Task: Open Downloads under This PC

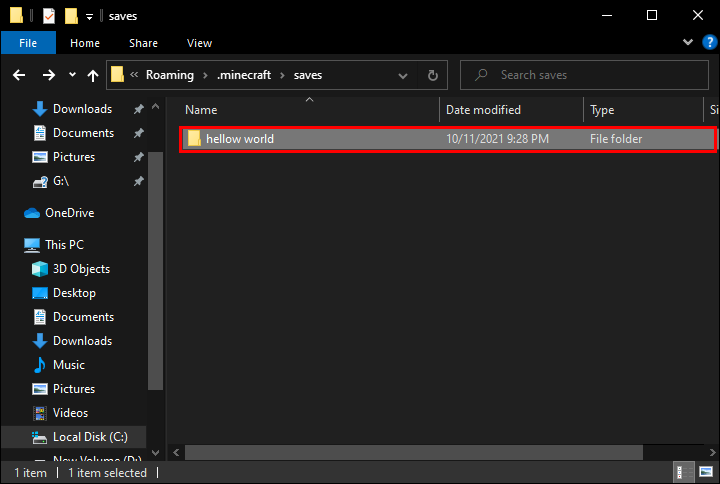Action: (82, 341)
